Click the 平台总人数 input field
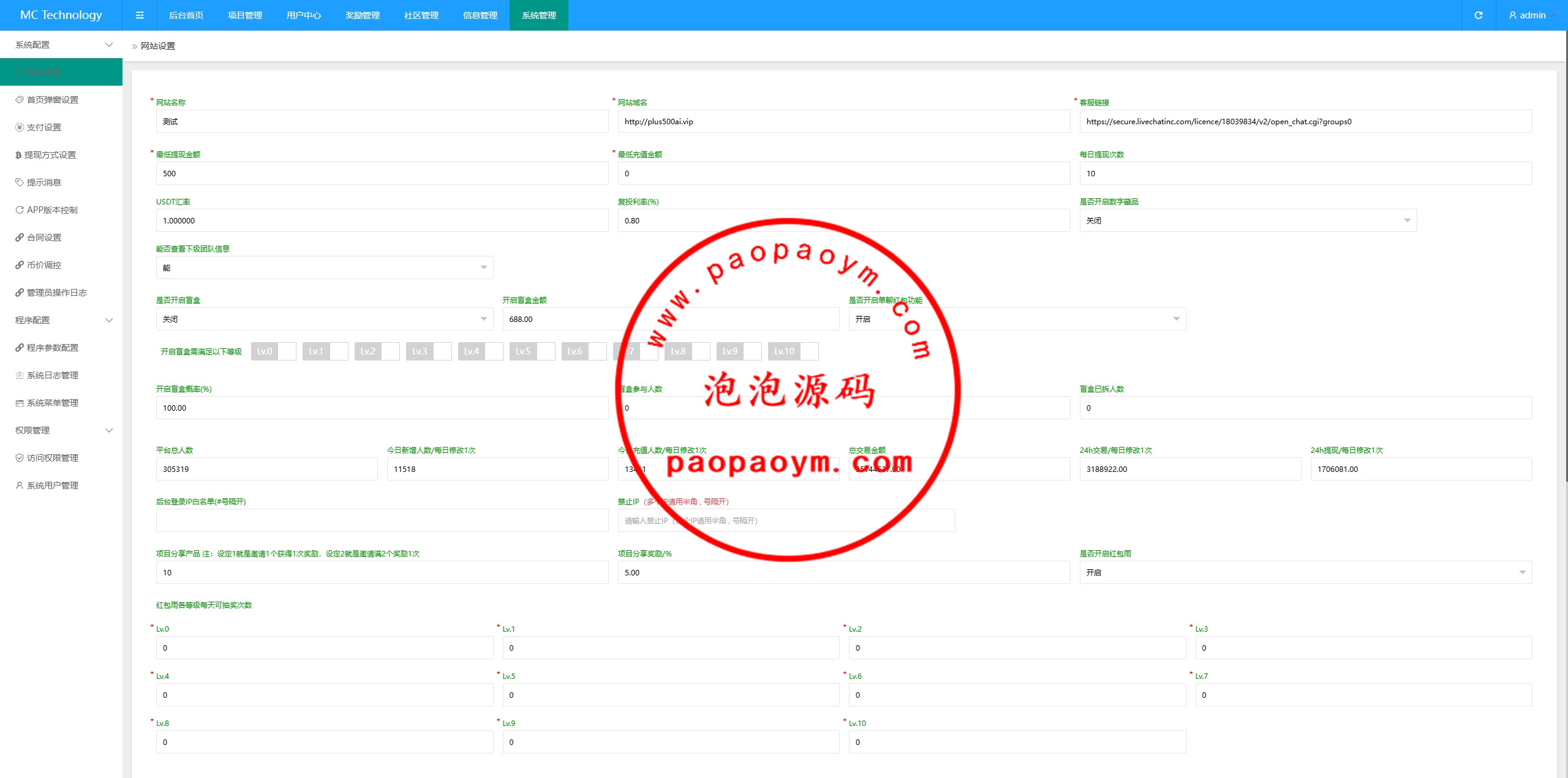This screenshot has height=778, width=1568. [x=267, y=469]
